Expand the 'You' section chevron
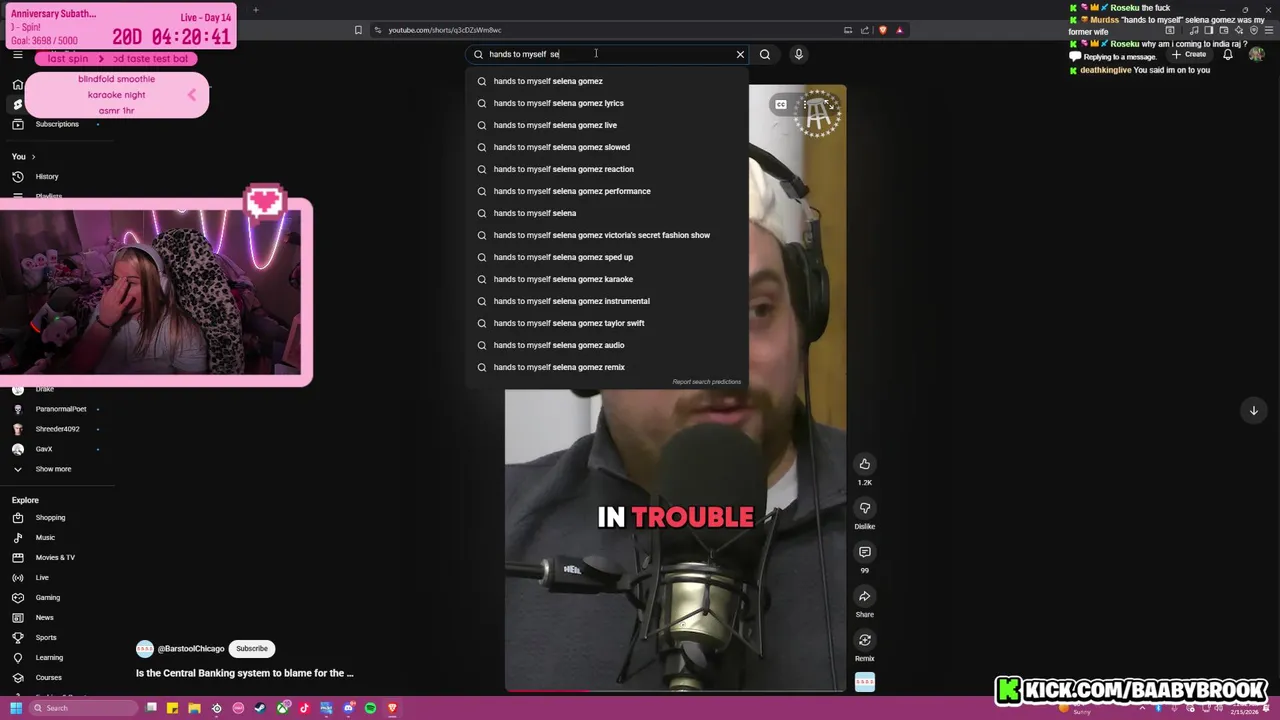This screenshot has height=720, width=1280. 33,157
